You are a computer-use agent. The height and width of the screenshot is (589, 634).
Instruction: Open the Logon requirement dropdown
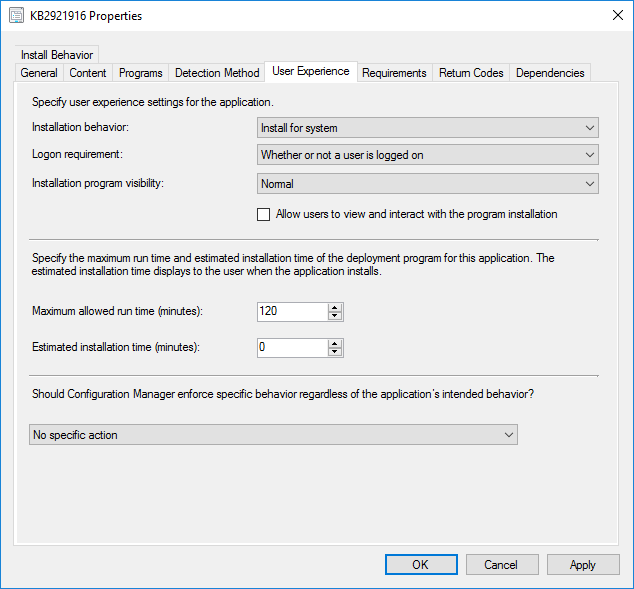tap(428, 155)
